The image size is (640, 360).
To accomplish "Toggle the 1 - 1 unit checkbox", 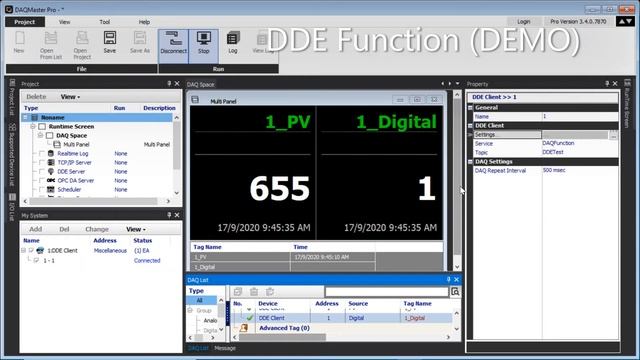I will (36, 260).
